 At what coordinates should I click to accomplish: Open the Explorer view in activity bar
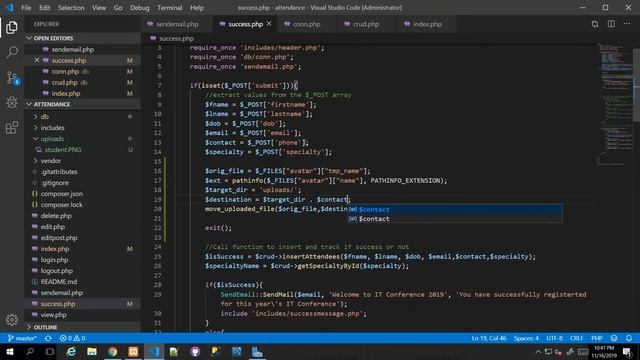pyautogui.click(x=12, y=27)
